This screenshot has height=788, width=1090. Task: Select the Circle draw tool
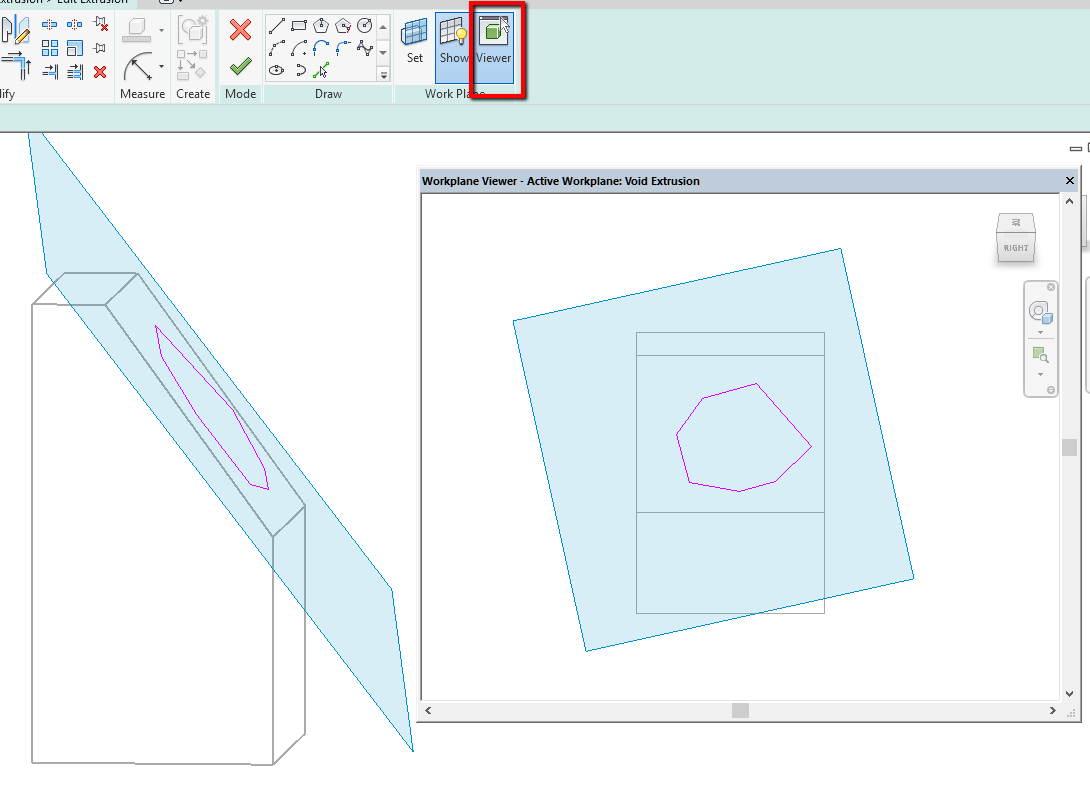point(364,25)
